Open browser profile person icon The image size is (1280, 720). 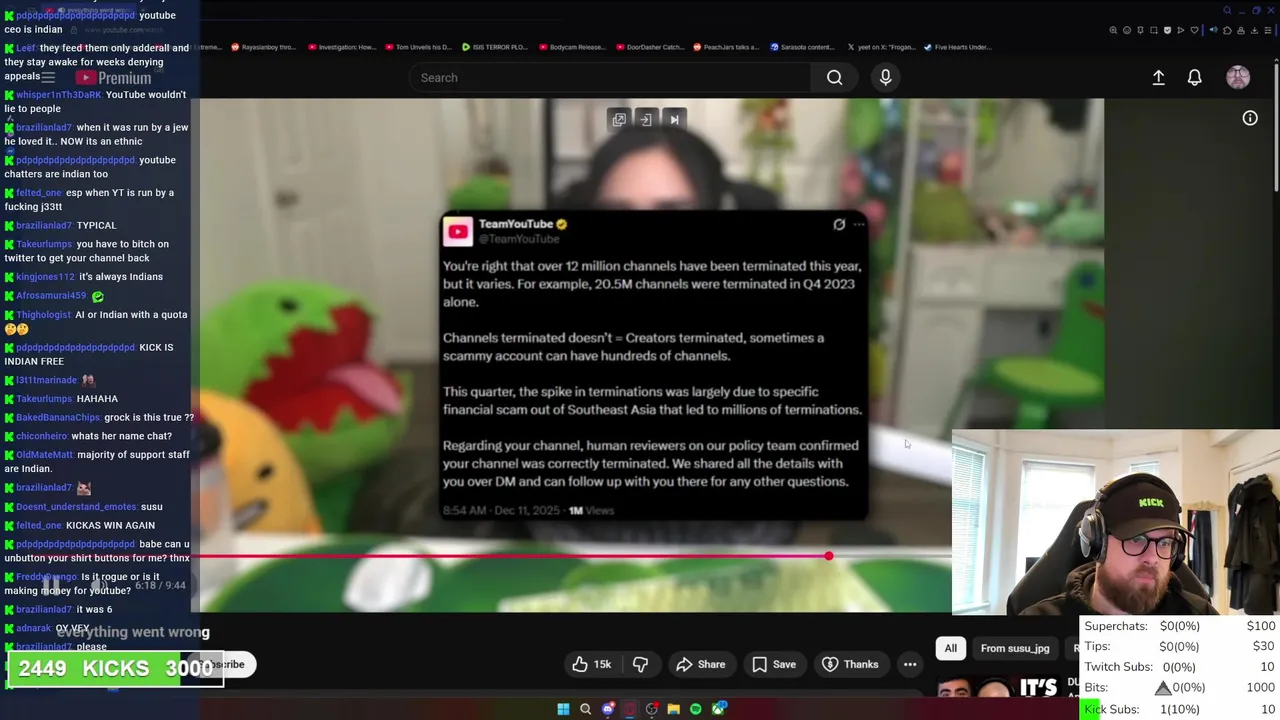click(x=1241, y=30)
